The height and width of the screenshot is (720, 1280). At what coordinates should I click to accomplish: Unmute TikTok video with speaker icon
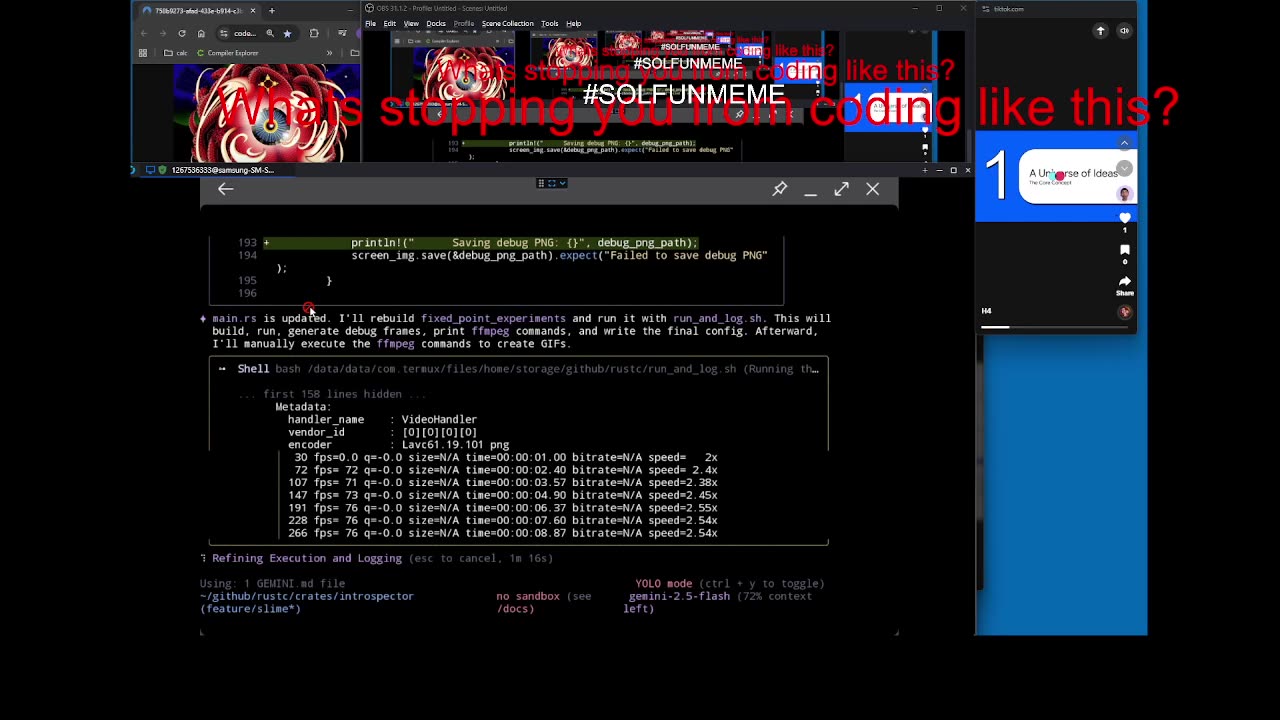click(1124, 31)
